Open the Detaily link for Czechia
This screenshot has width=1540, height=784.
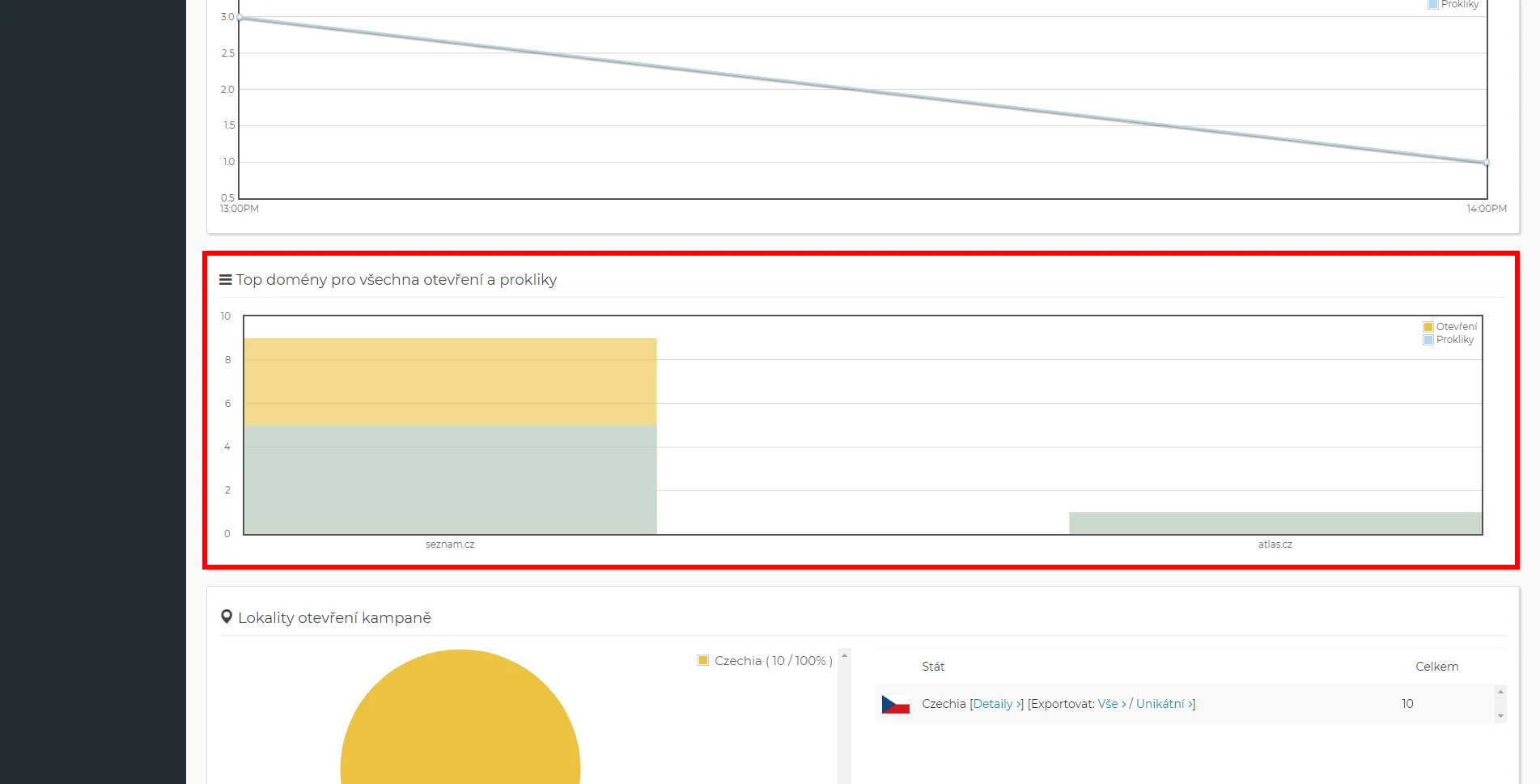995,704
